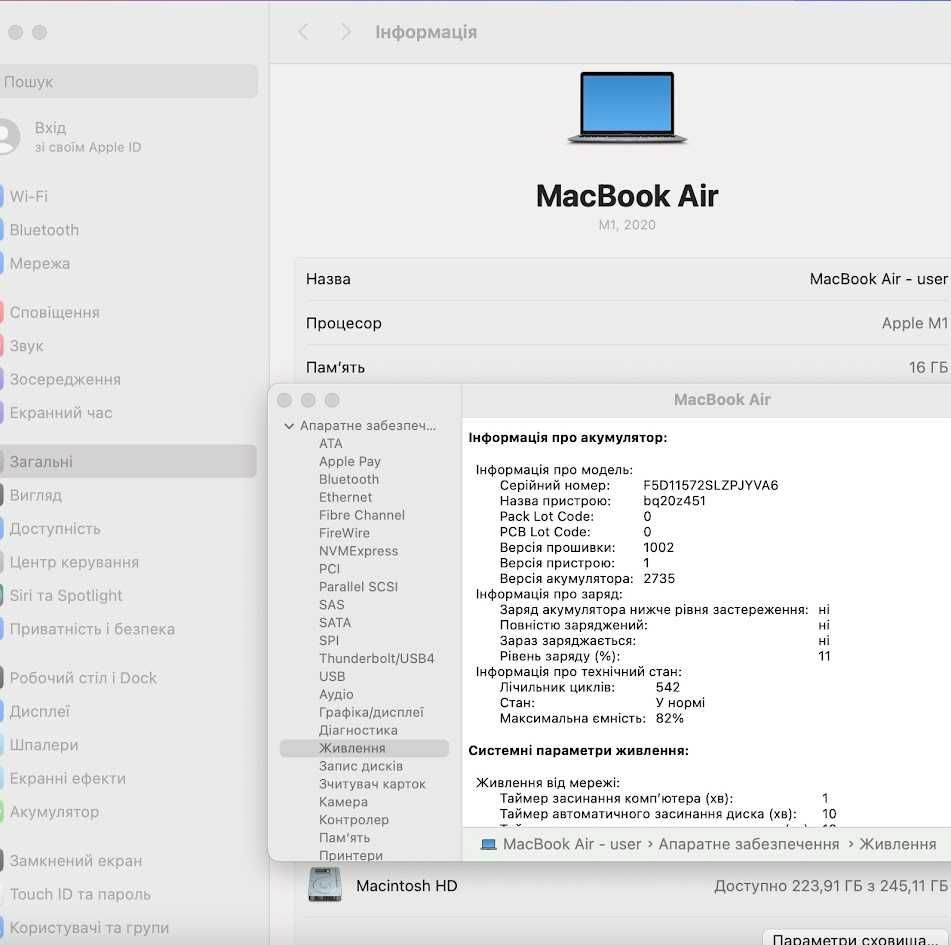
Task: Open Шпалери settings
Action: tap(44, 744)
